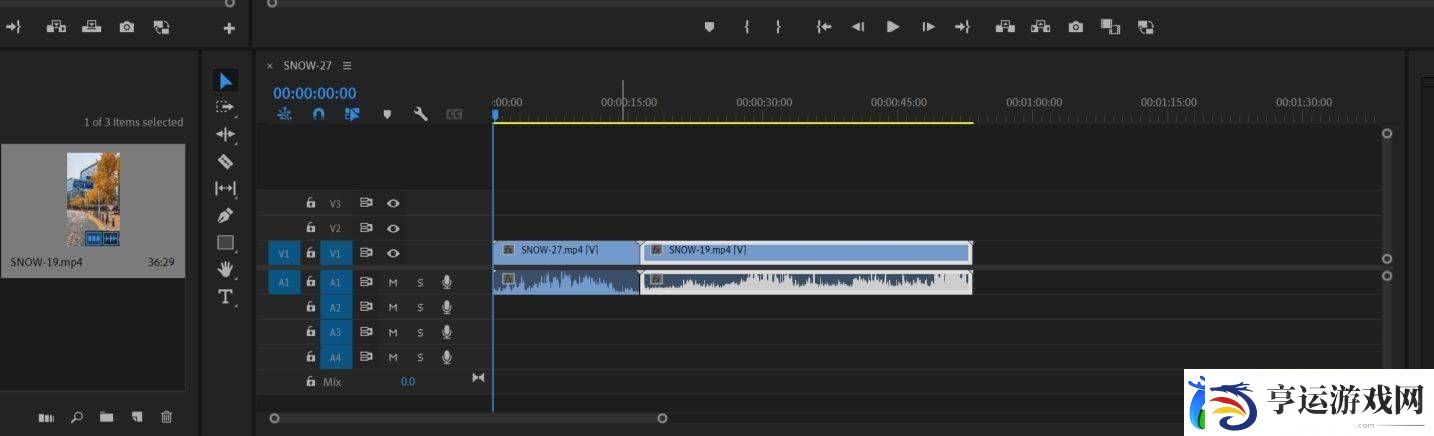This screenshot has height=436, width=1434.
Task: Select the SNOW-19 audio clip on A1
Action: click(806, 282)
